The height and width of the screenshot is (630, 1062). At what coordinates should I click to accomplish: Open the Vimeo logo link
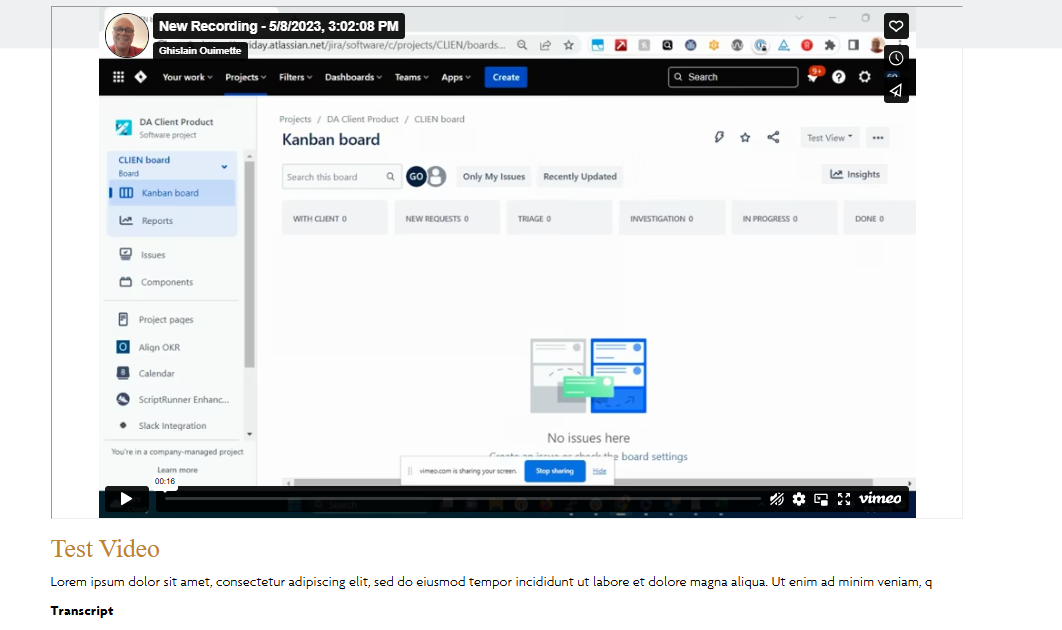880,499
